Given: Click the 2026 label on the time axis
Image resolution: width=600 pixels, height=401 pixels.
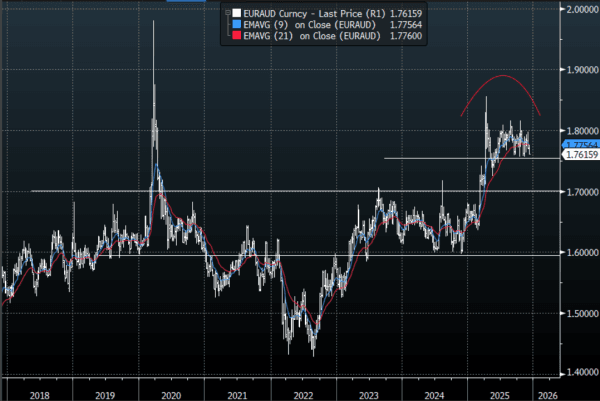Looking at the screenshot, I should (548, 396).
